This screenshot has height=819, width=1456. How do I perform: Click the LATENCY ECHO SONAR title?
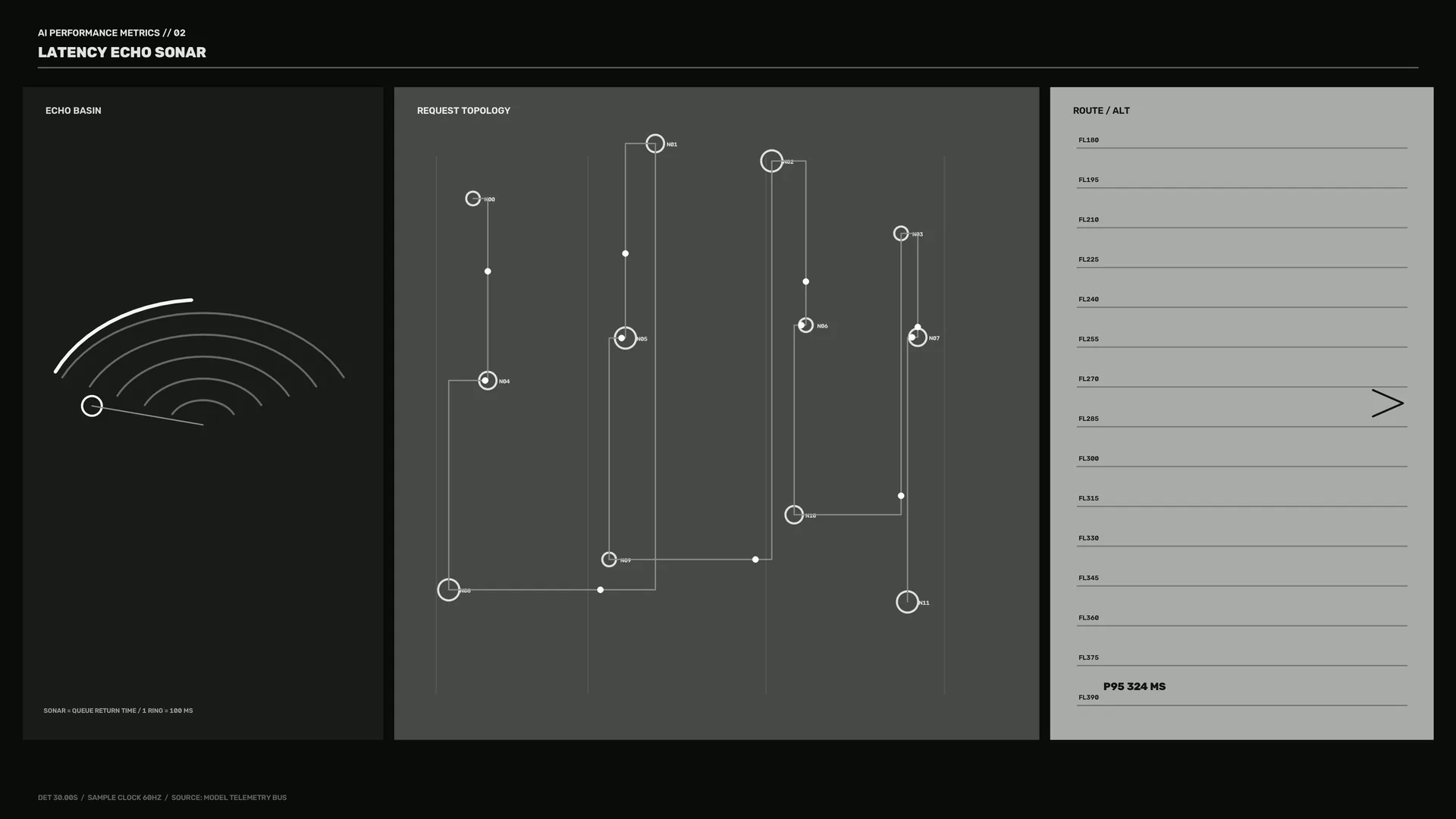[x=122, y=52]
